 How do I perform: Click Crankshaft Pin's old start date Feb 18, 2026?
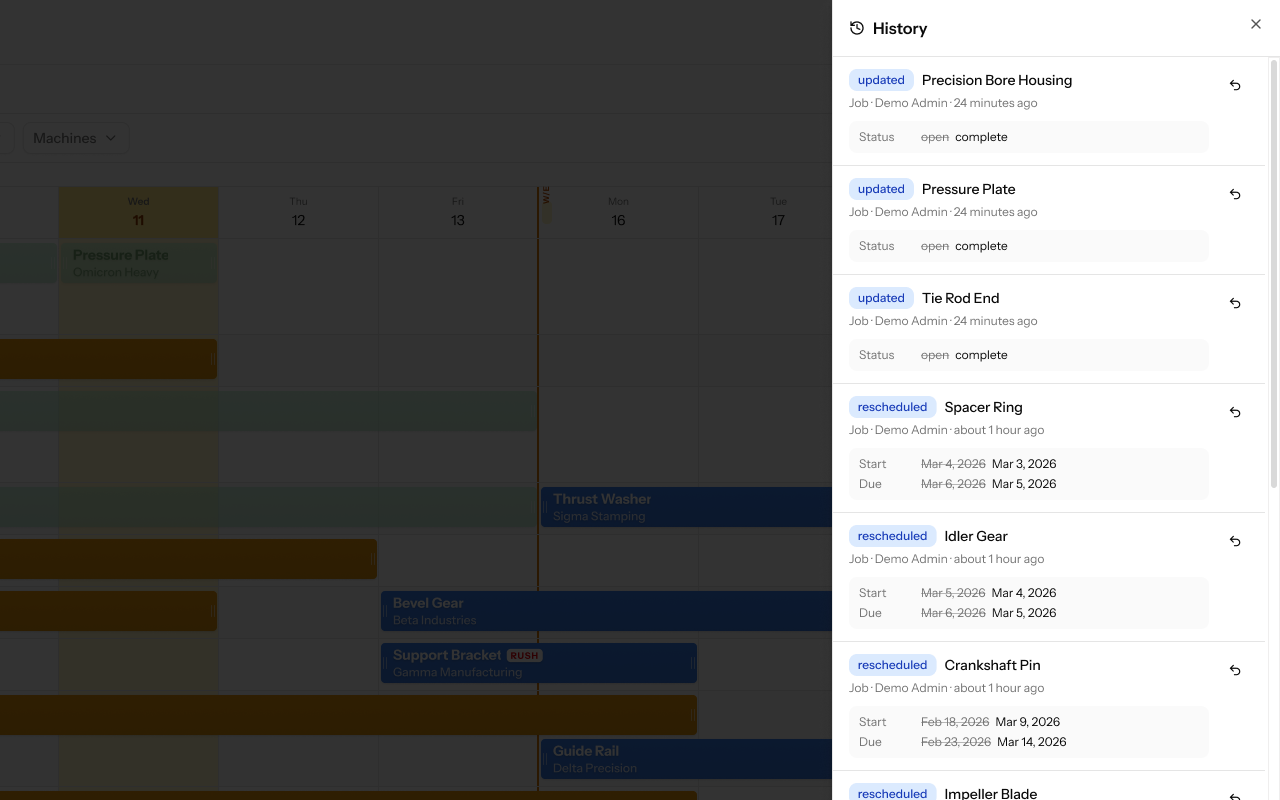(955, 722)
